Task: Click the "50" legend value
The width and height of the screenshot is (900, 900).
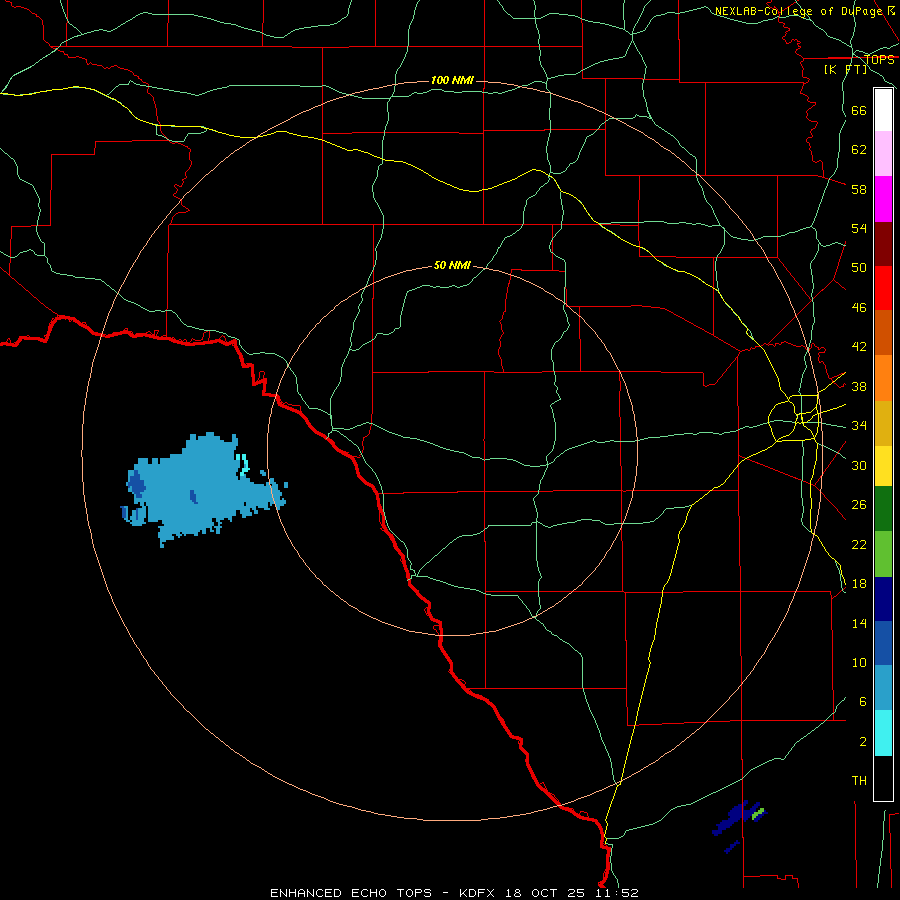Action: (859, 268)
